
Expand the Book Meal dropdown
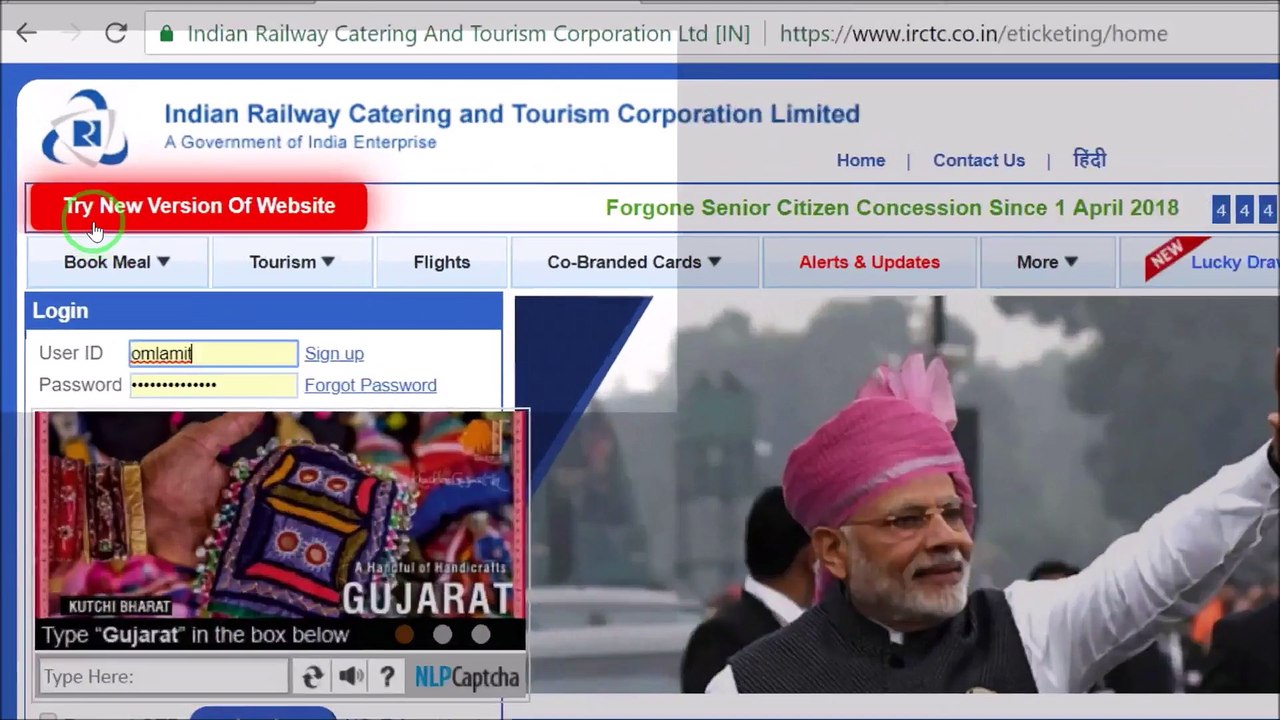click(x=117, y=262)
